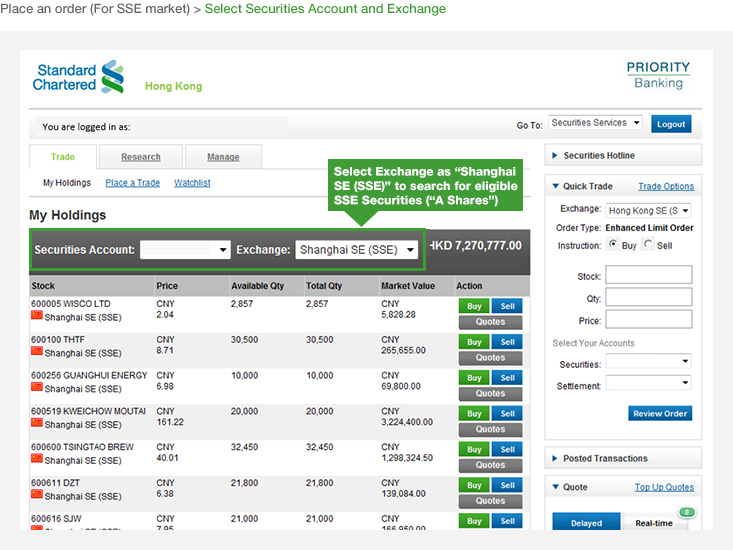Click the stock name 600519 KWEICHOW MOUTAI
Screen dimensions: 733x550
(x=88, y=411)
